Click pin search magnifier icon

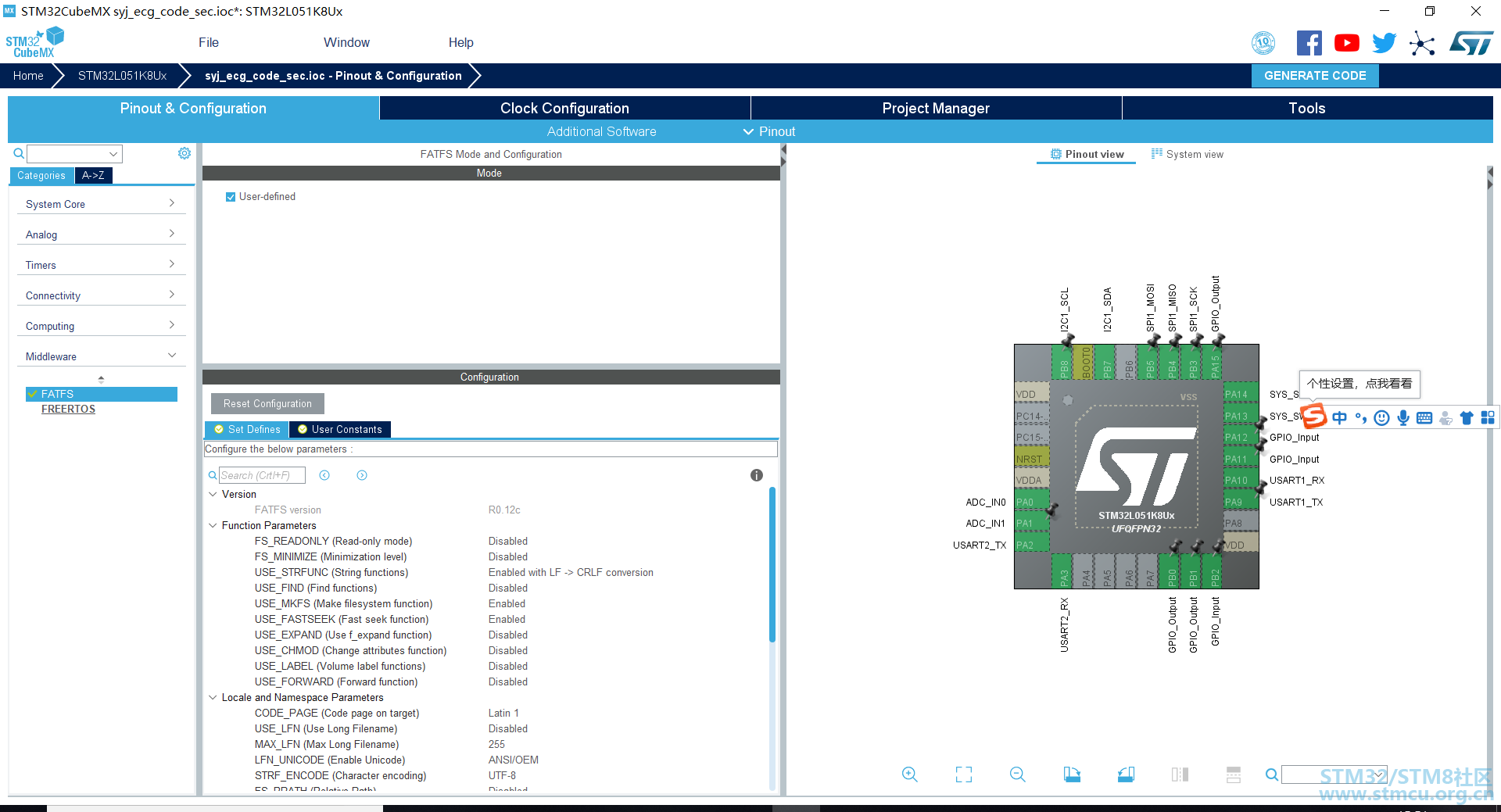(x=1272, y=774)
